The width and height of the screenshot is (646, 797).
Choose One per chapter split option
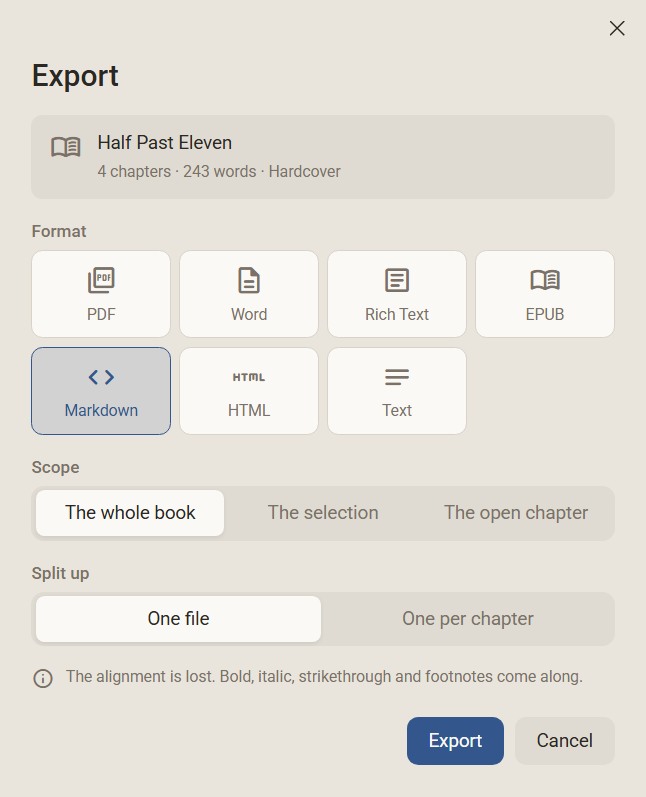tap(468, 619)
